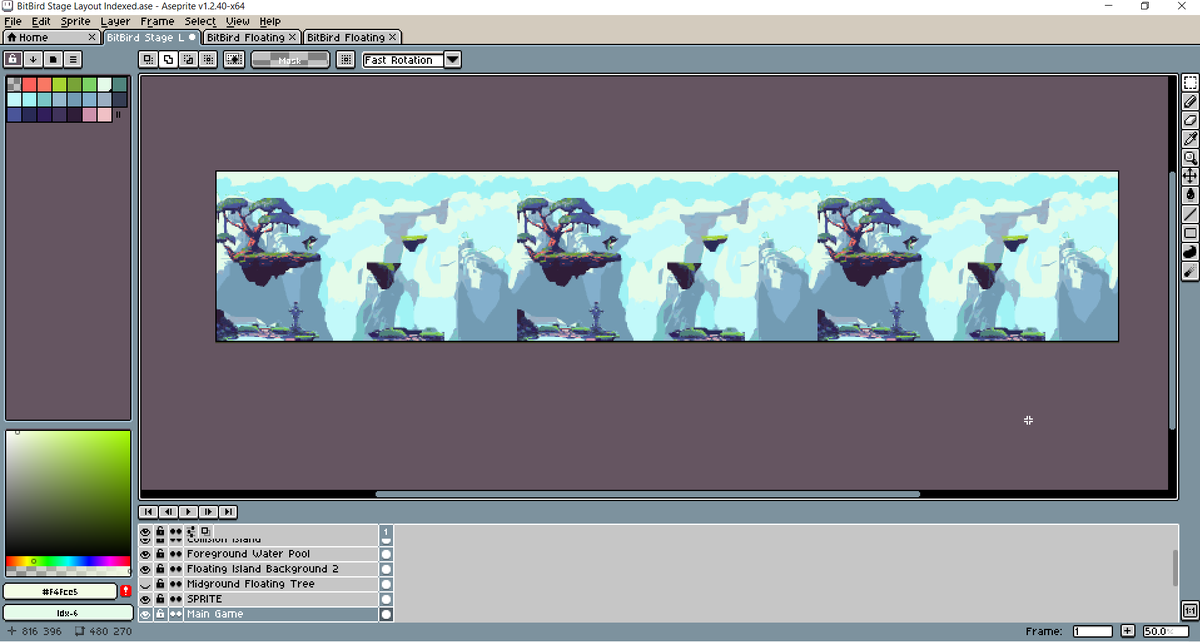Select the Paint Bucket tool
1200x642 pixels.
(1190, 195)
